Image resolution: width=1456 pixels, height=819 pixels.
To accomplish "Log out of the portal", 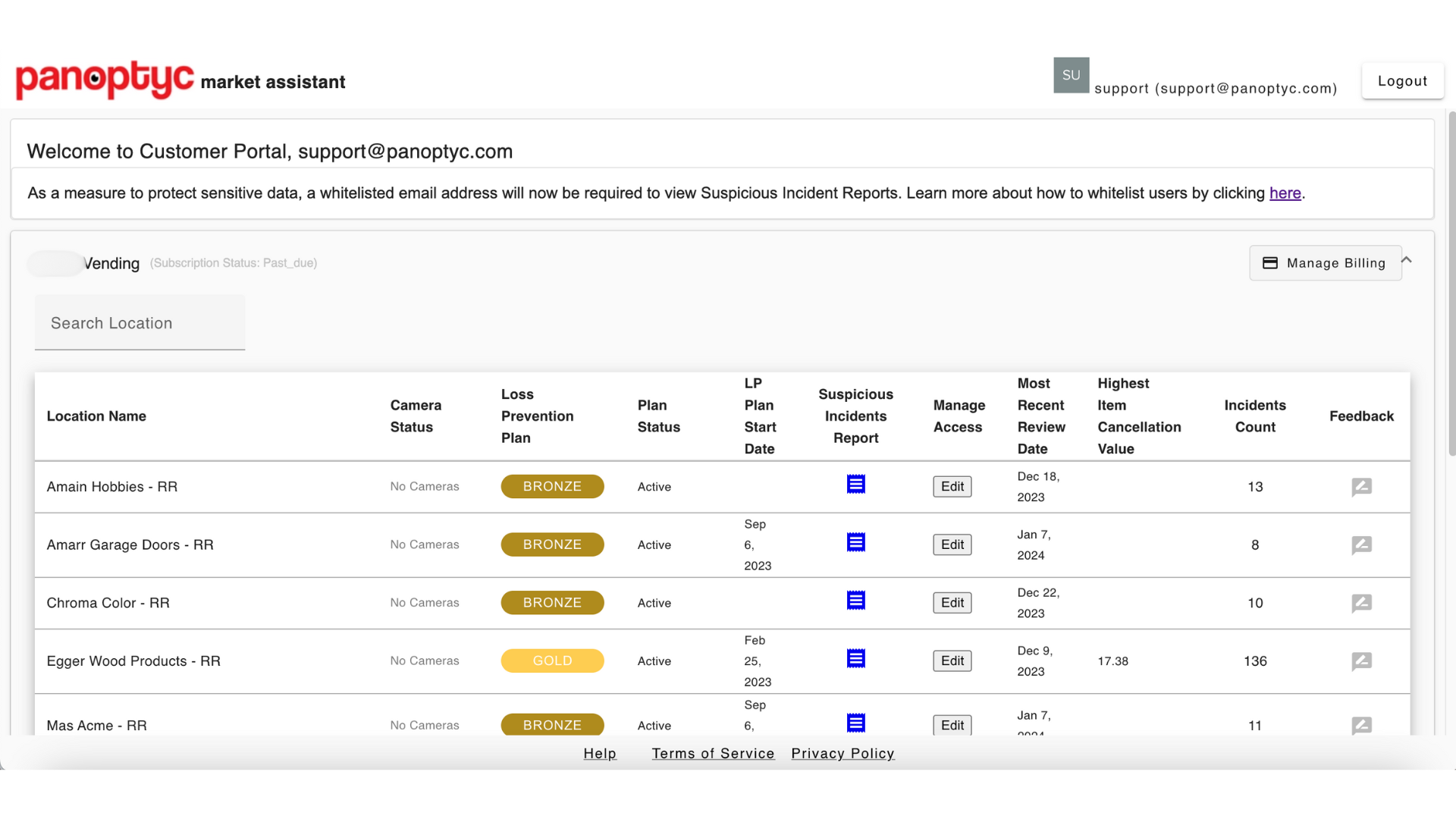I will pos(1402,81).
